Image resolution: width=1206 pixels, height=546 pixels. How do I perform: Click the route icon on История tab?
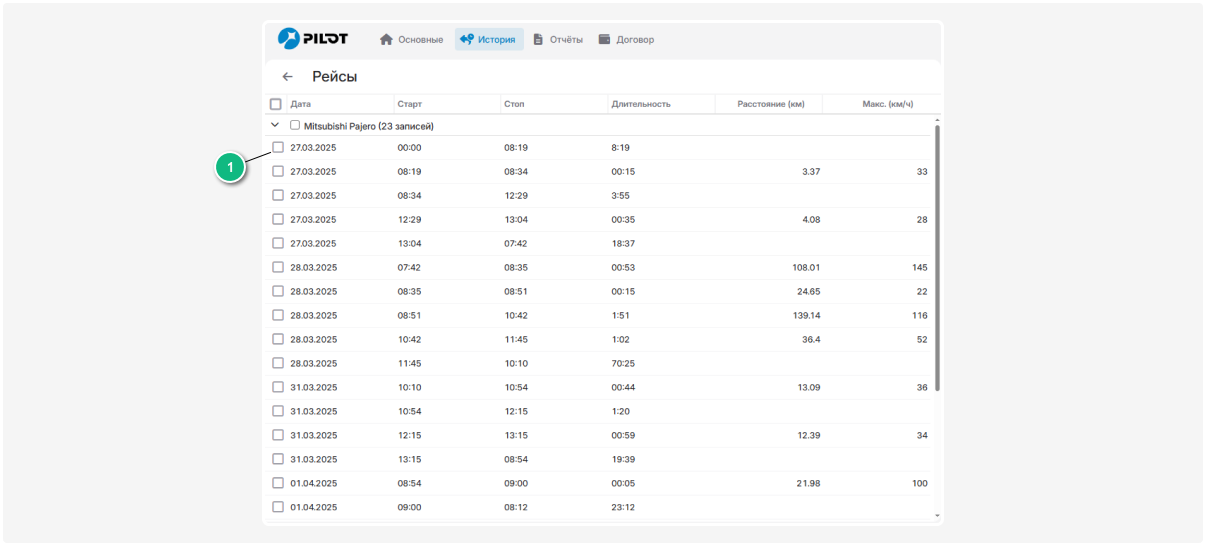(x=466, y=40)
